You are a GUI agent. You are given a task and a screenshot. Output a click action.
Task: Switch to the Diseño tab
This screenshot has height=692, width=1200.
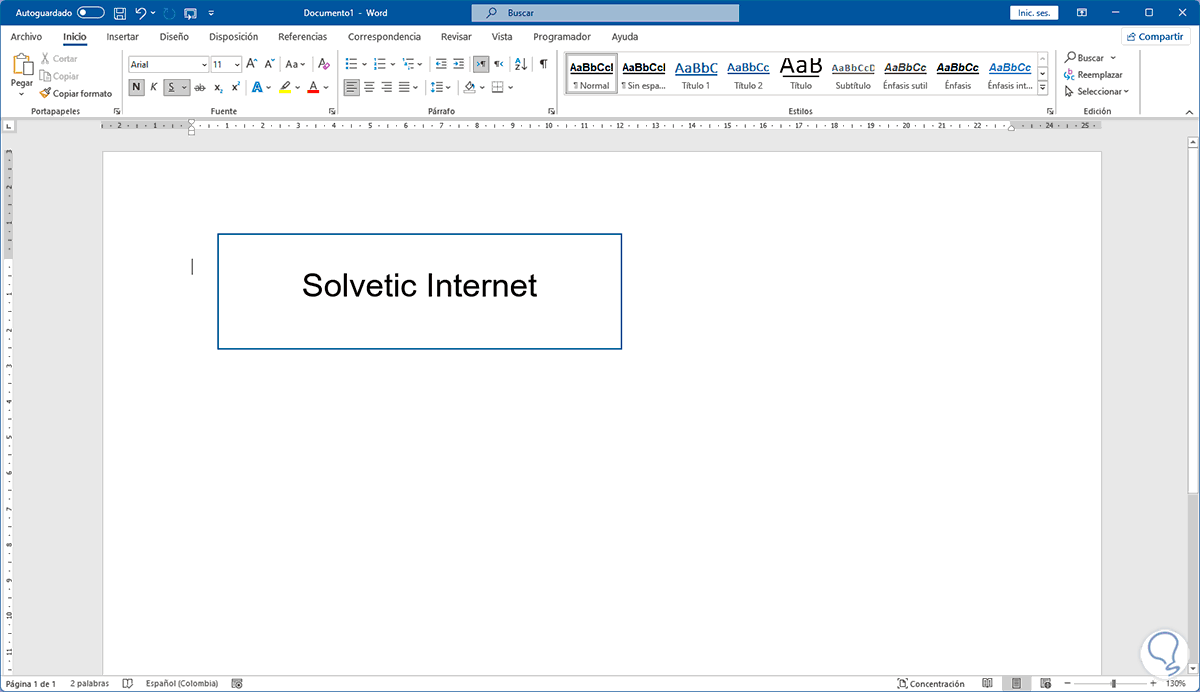174,37
